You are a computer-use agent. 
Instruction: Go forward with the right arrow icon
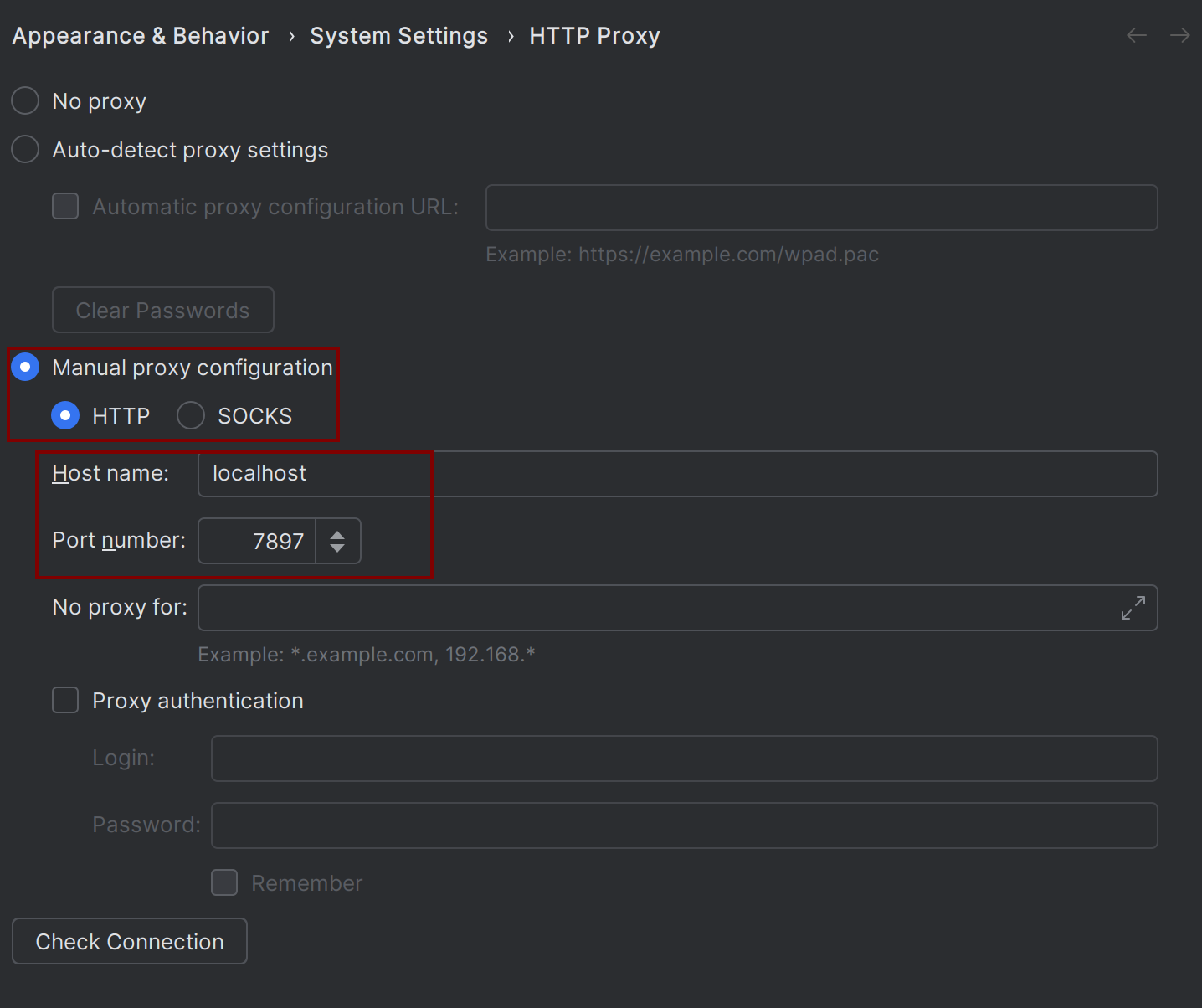[x=1179, y=35]
